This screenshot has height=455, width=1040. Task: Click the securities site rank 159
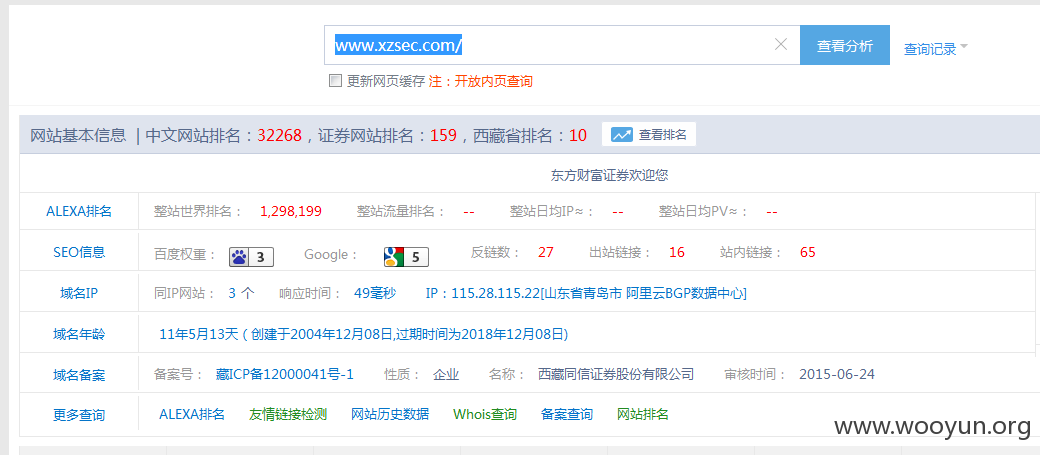[x=443, y=135]
